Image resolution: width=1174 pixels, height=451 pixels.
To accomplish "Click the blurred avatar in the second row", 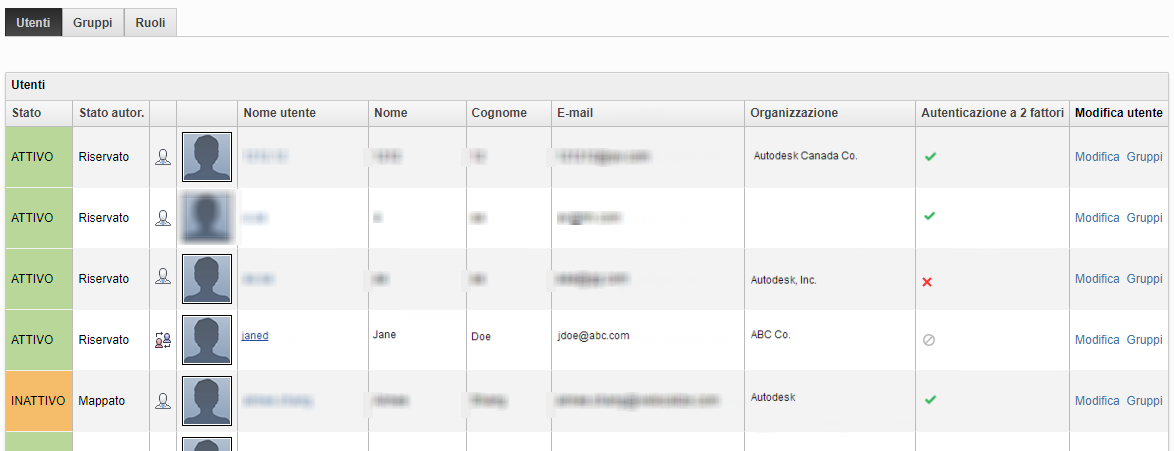I will 207,218.
